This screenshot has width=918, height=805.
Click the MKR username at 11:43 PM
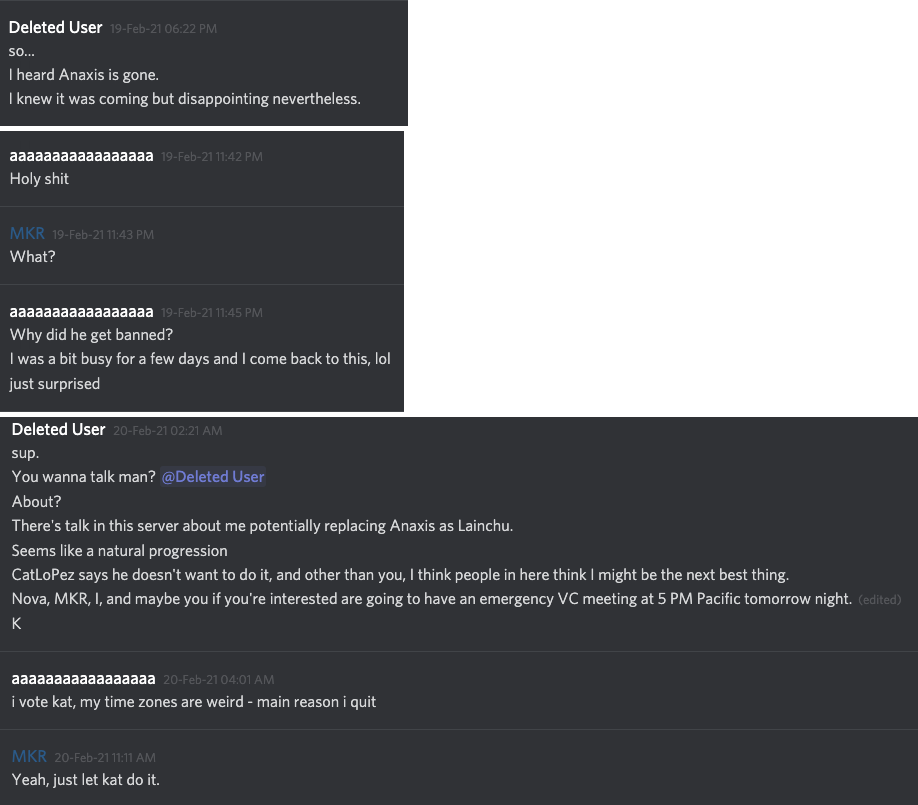pyautogui.click(x=27, y=234)
